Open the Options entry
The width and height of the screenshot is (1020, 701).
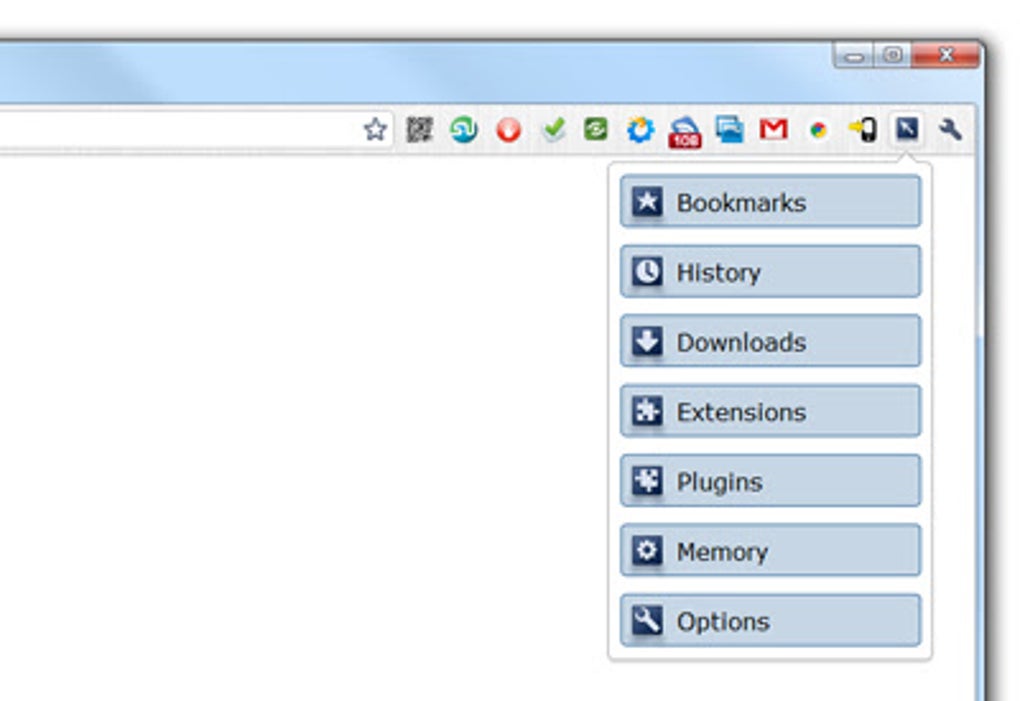tap(769, 621)
